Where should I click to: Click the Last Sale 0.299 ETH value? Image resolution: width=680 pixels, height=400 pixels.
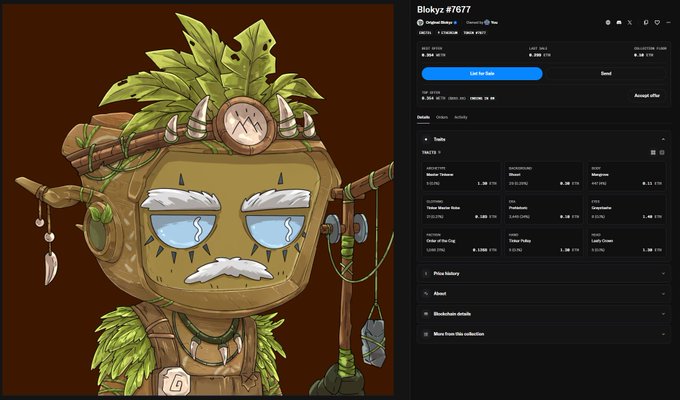(540, 55)
